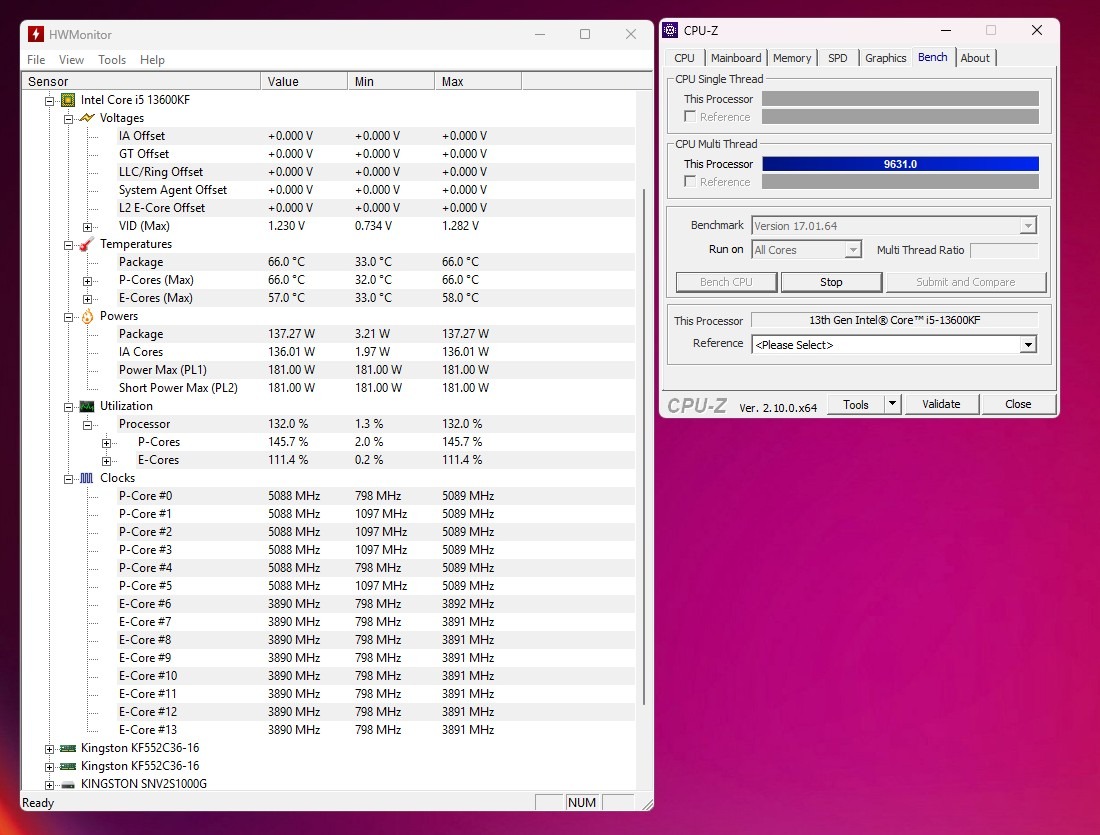The height and width of the screenshot is (835, 1100).
Task: Click the Multi Thread Ratio field
Action: (1003, 250)
